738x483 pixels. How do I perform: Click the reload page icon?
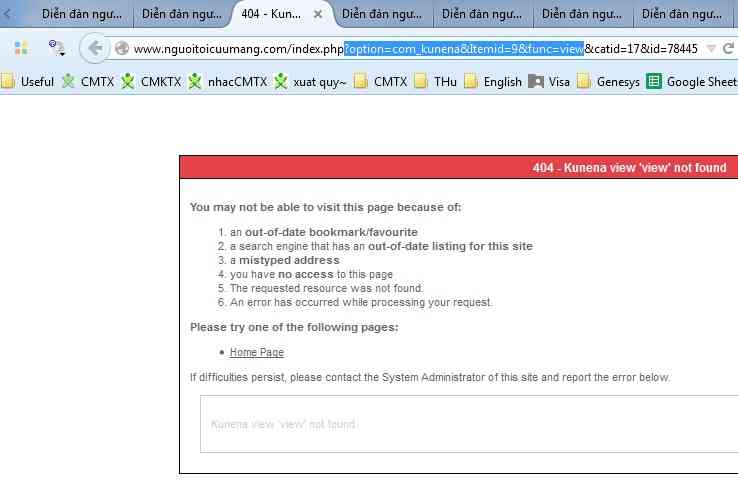click(x=728, y=48)
